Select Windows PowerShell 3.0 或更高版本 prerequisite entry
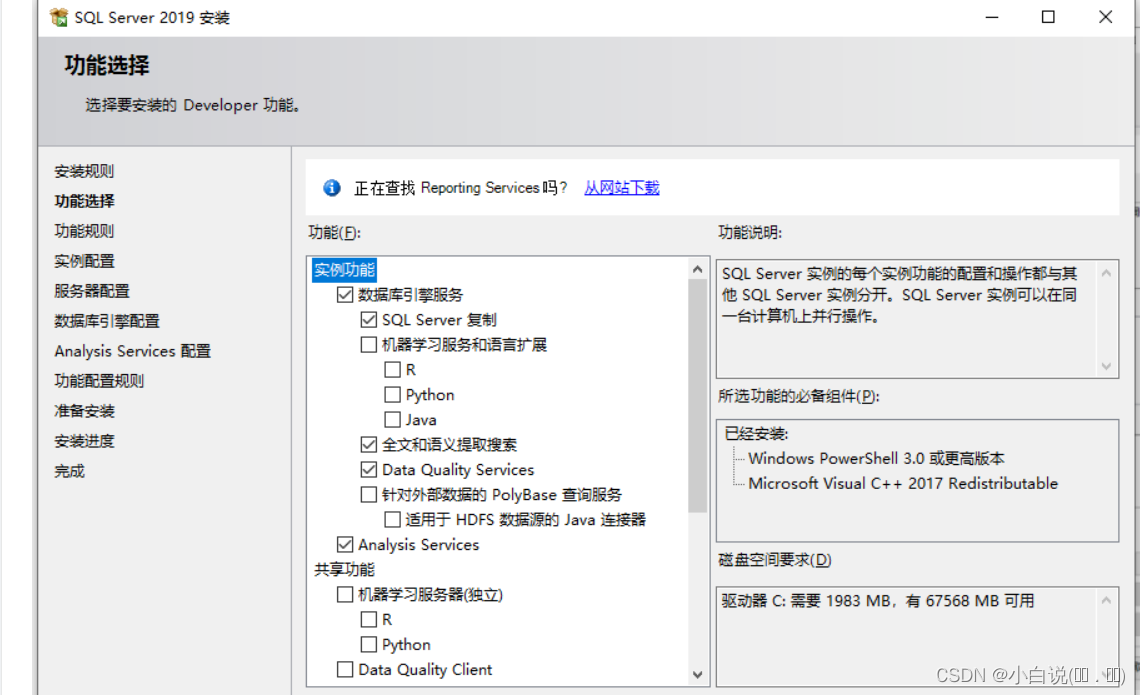The height and width of the screenshot is (695, 1140). [876, 458]
